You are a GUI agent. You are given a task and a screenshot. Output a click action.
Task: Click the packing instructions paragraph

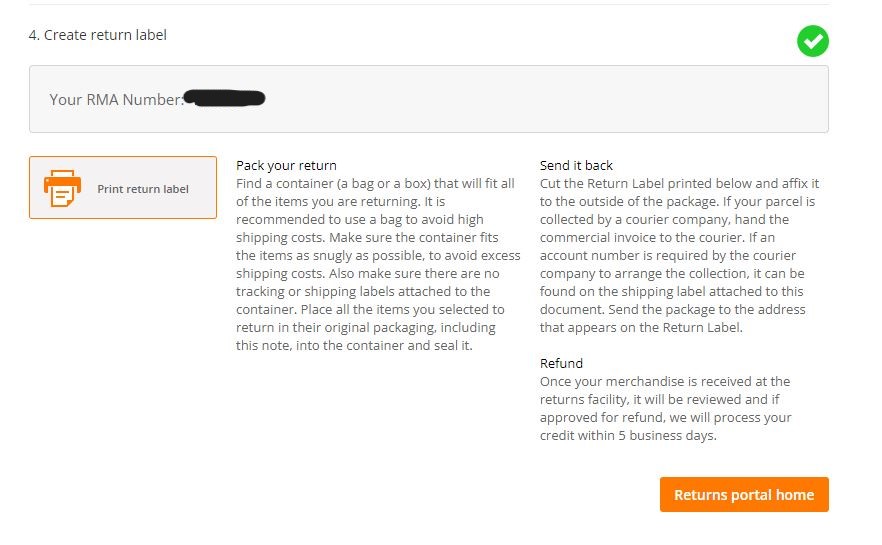point(378,264)
